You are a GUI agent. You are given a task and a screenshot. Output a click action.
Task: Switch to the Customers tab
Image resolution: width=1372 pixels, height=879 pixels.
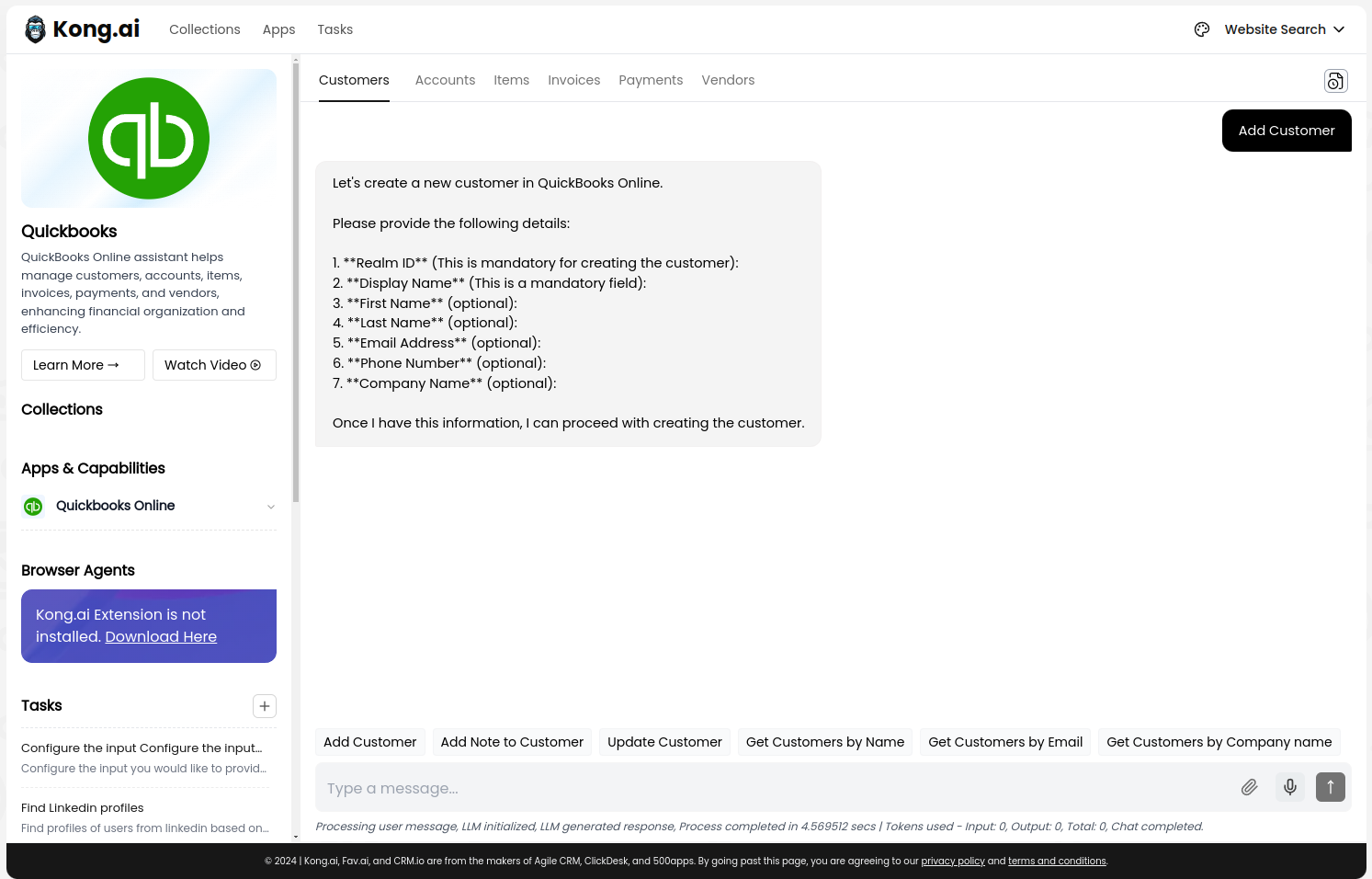coord(354,80)
